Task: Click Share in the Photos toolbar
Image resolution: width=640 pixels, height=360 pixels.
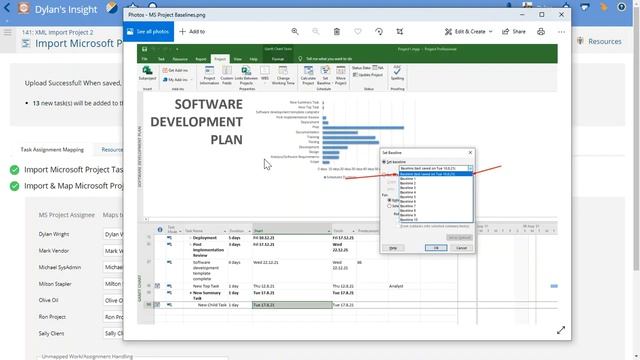Action: [514, 31]
